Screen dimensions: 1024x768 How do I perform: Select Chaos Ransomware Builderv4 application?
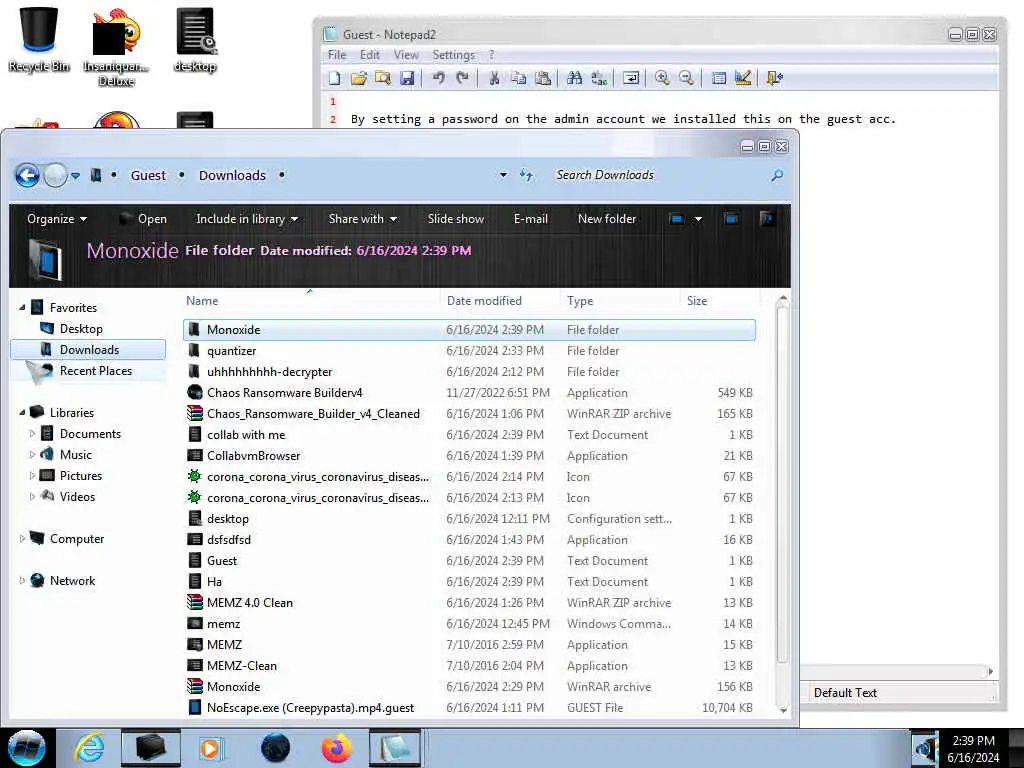click(469, 392)
